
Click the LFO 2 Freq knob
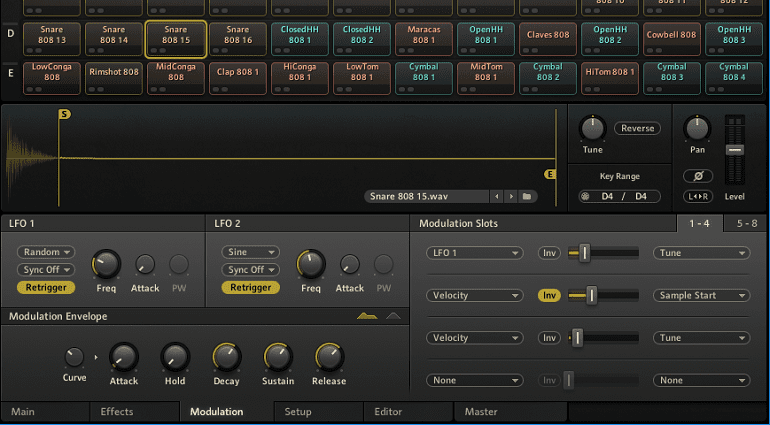[311, 264]
